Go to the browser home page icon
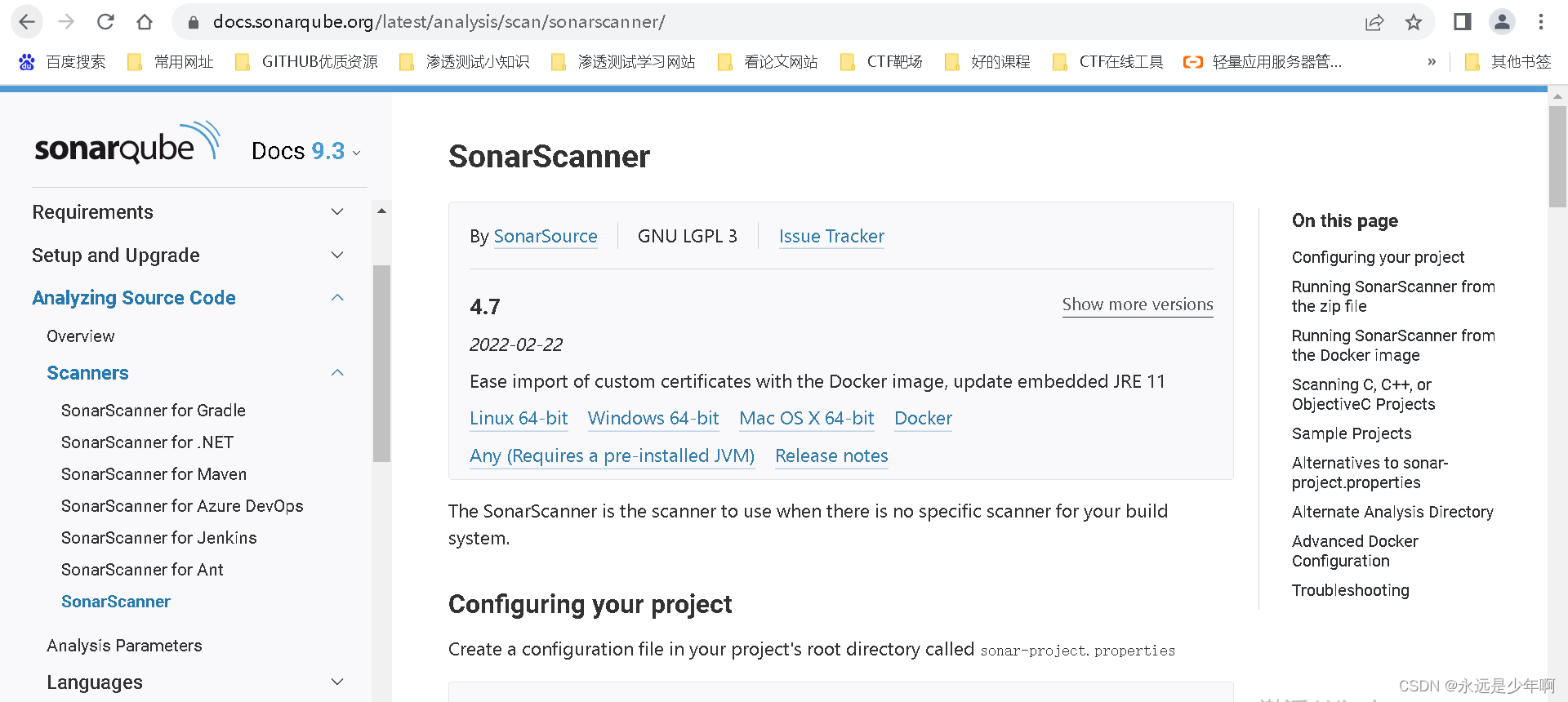This screenshot has height=702, width=1568. pyautogui.click(x=145, y=22)
